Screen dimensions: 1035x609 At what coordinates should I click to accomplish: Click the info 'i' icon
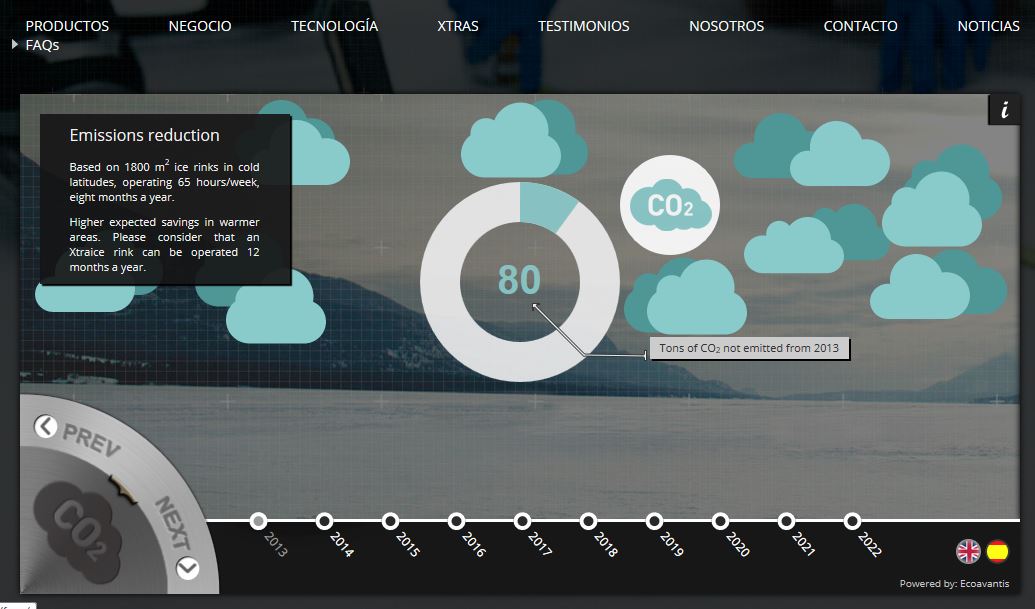pos(1004,110)
